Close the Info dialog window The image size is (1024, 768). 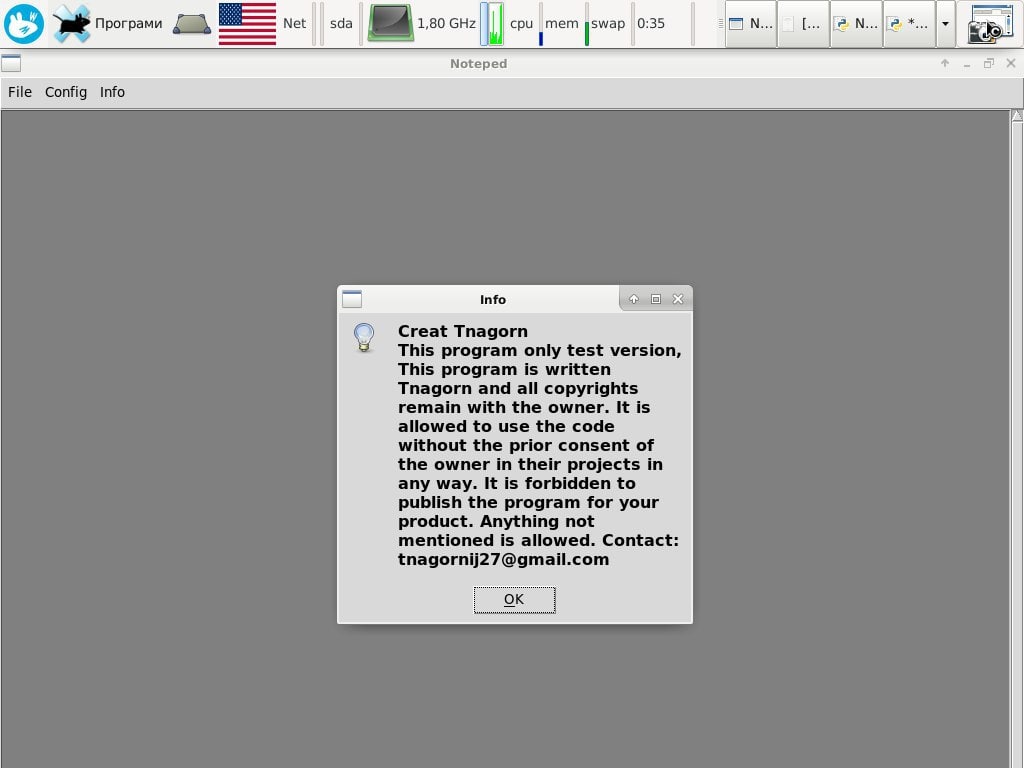678,299
